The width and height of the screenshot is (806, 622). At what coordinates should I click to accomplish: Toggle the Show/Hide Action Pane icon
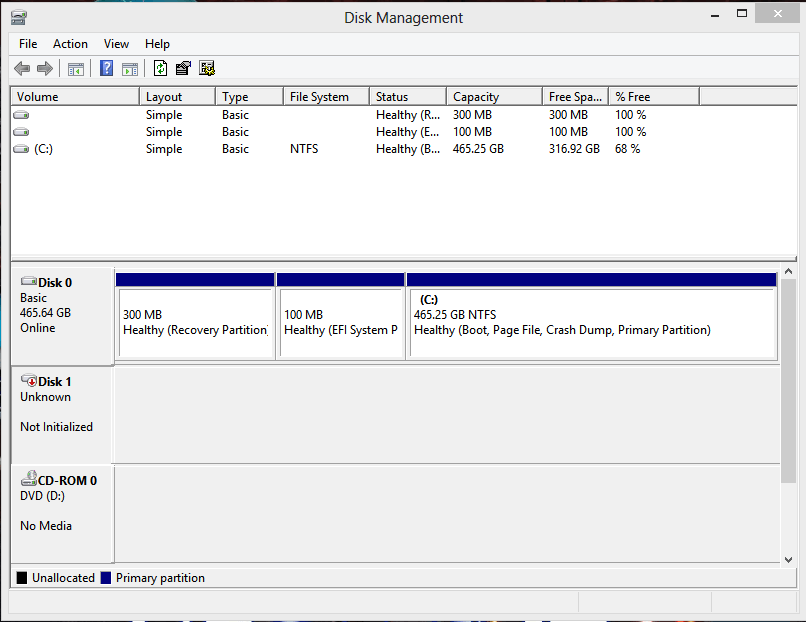(x=130, y=69)
